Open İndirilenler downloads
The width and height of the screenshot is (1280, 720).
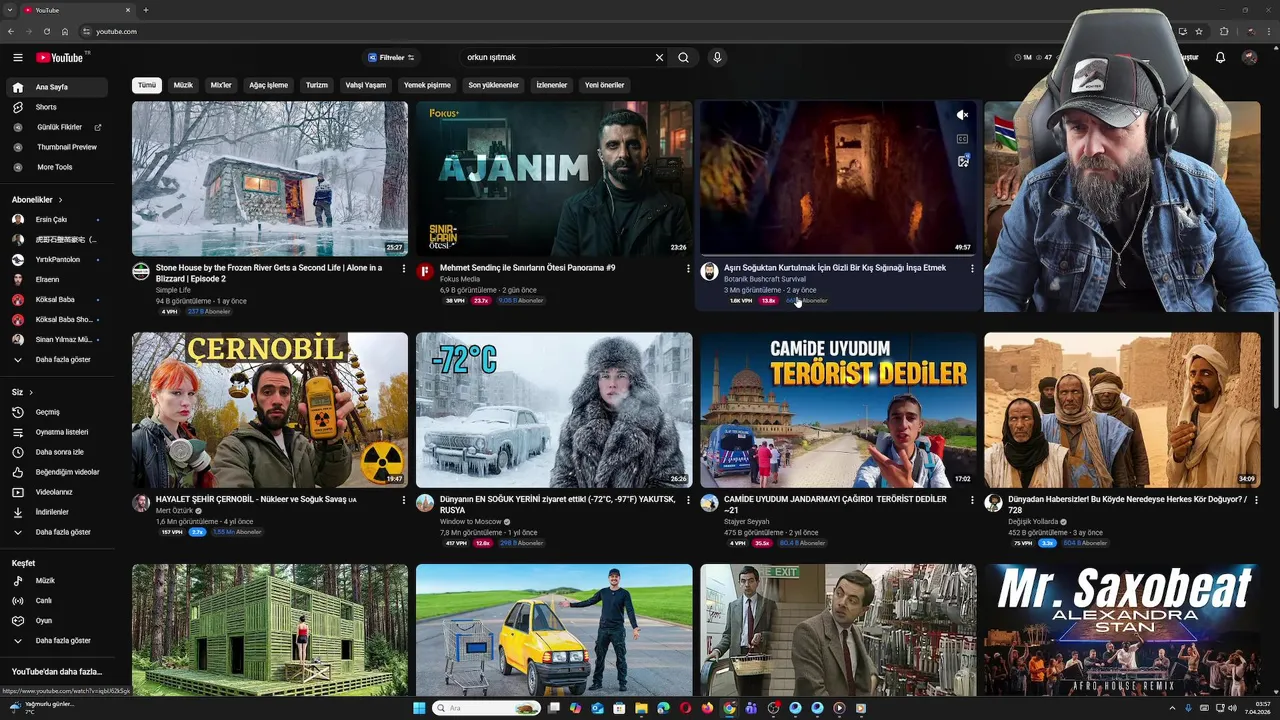point(55,512)
